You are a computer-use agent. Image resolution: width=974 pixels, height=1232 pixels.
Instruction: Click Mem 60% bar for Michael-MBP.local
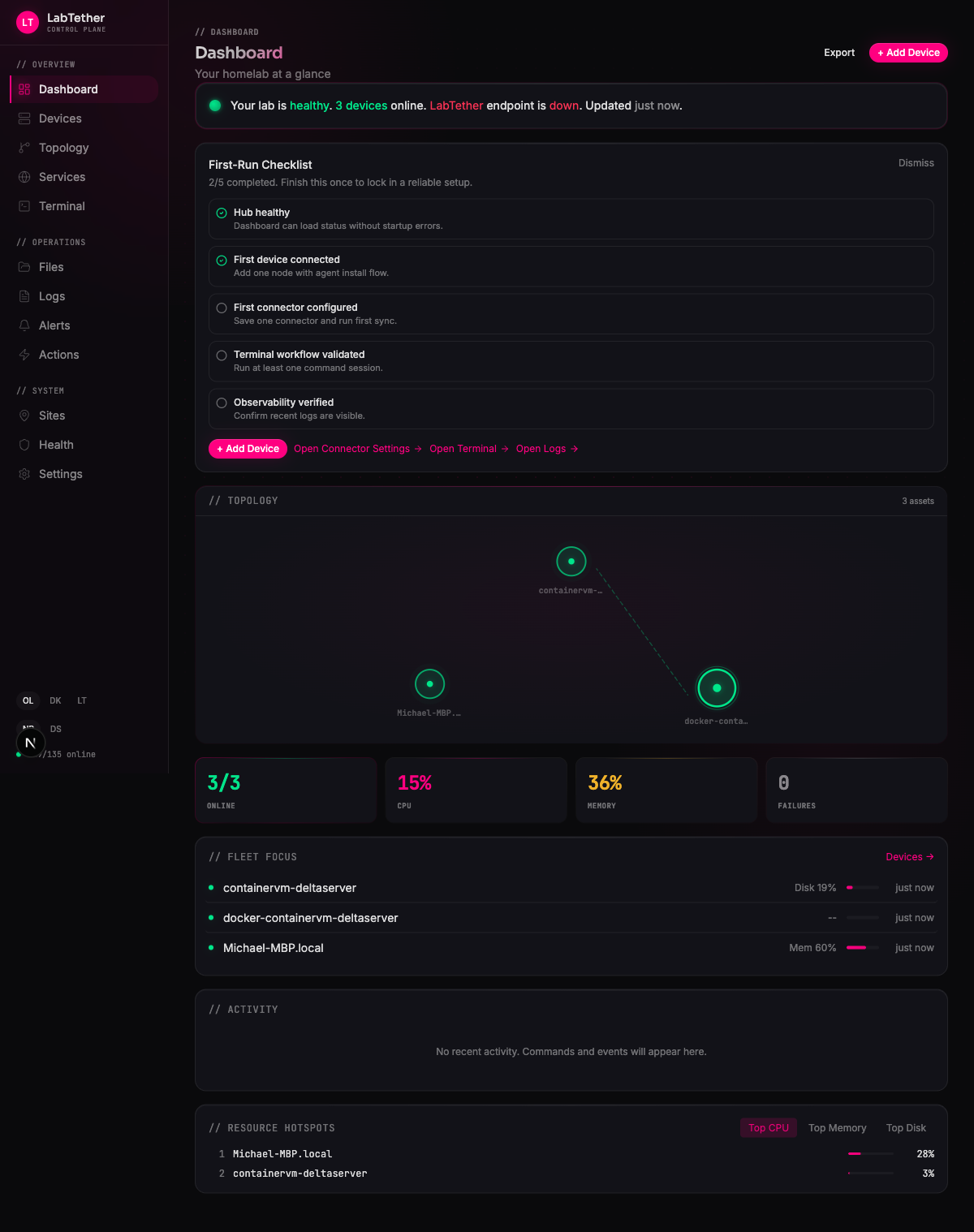click(x=863, y=948)
